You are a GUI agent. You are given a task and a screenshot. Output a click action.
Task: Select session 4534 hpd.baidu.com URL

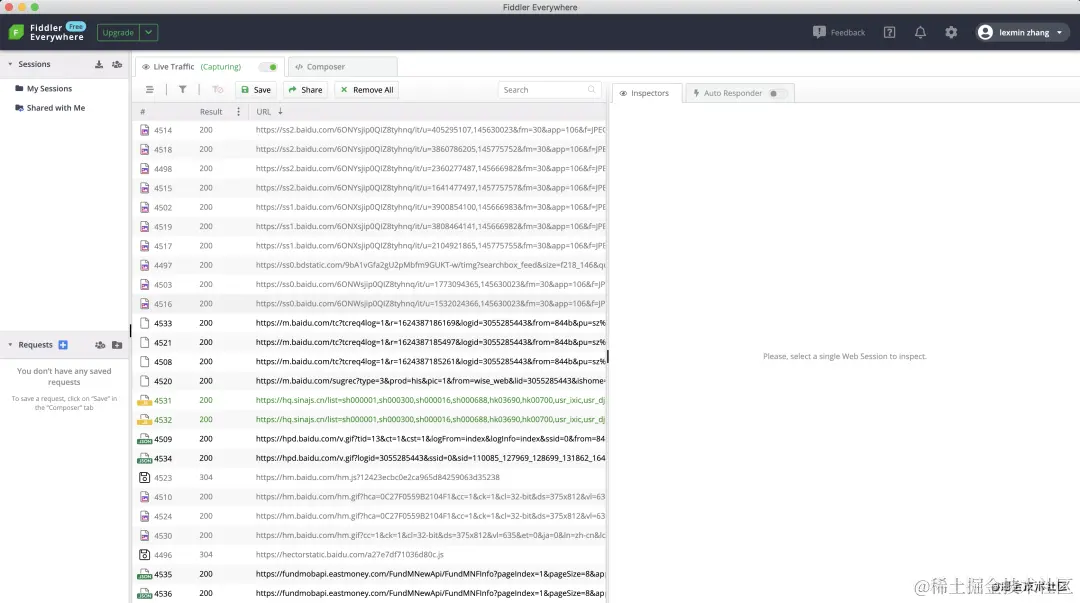[430, 458]
